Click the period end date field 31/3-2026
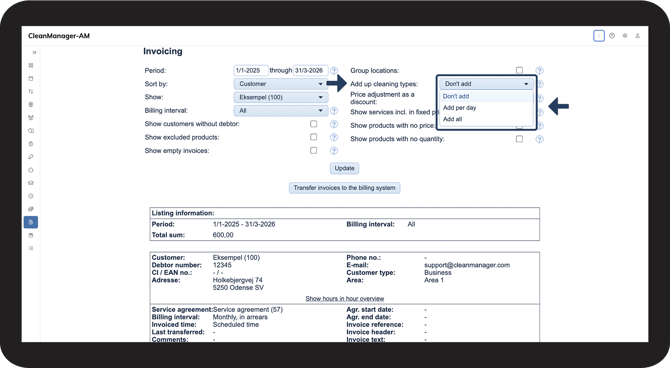 [x=310, y=71]
